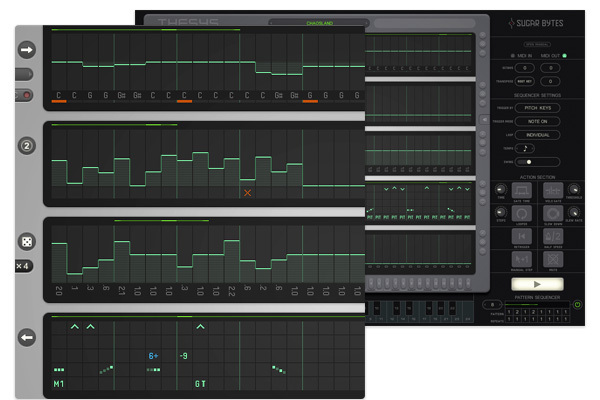Click the rising dotted ramp shape in bottom lane
This screenshot has height=400, width=600.
click(106, 369)
